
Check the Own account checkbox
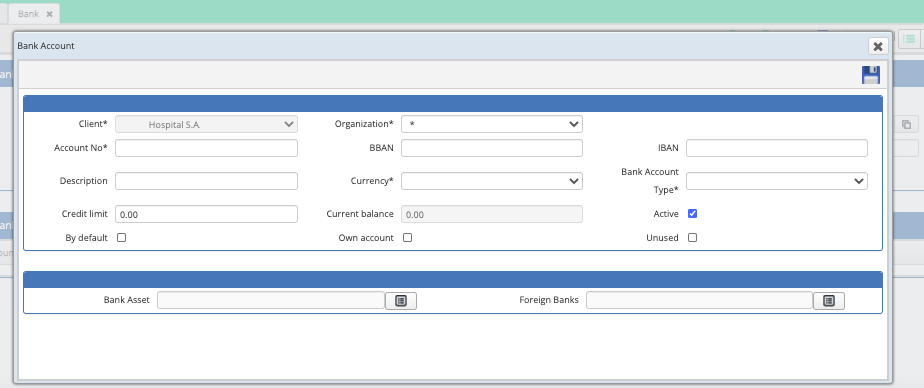coord(407,238)
